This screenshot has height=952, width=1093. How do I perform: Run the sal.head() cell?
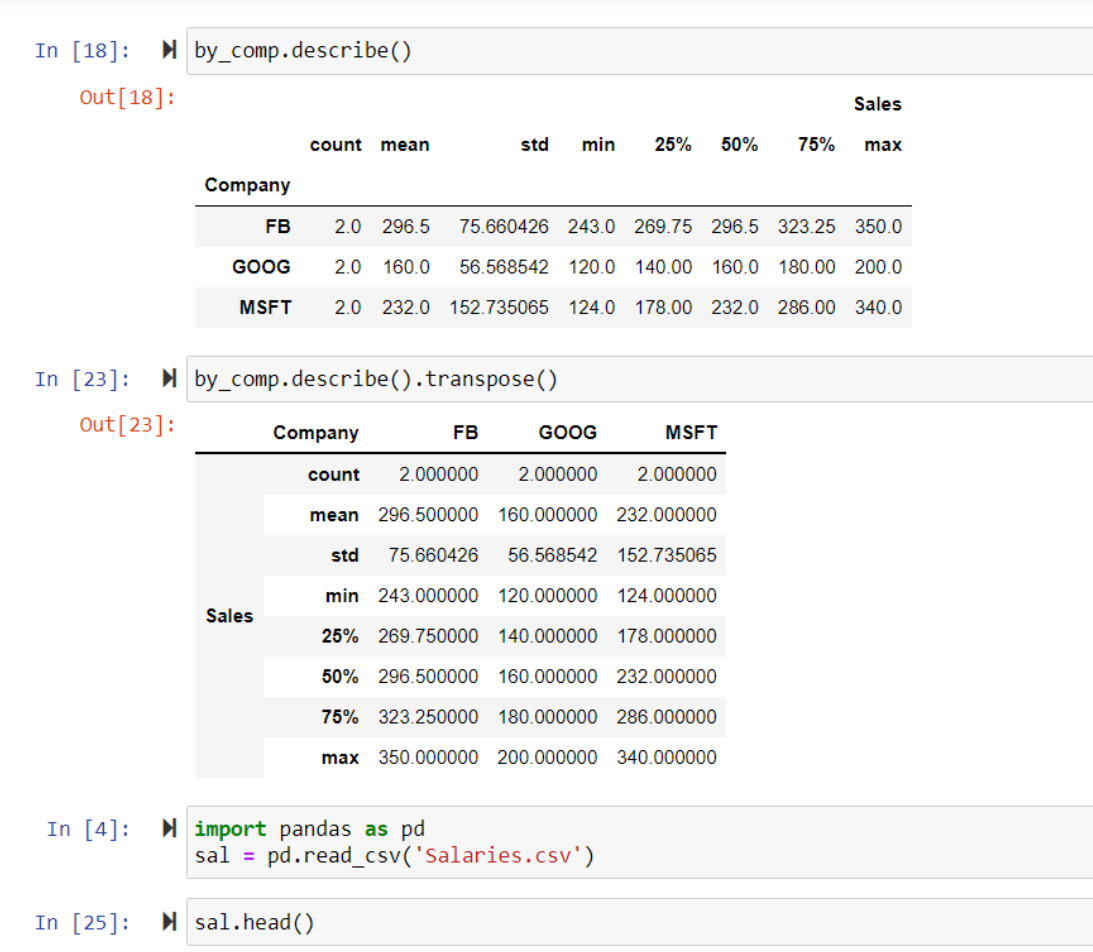[x=168, y=921]
